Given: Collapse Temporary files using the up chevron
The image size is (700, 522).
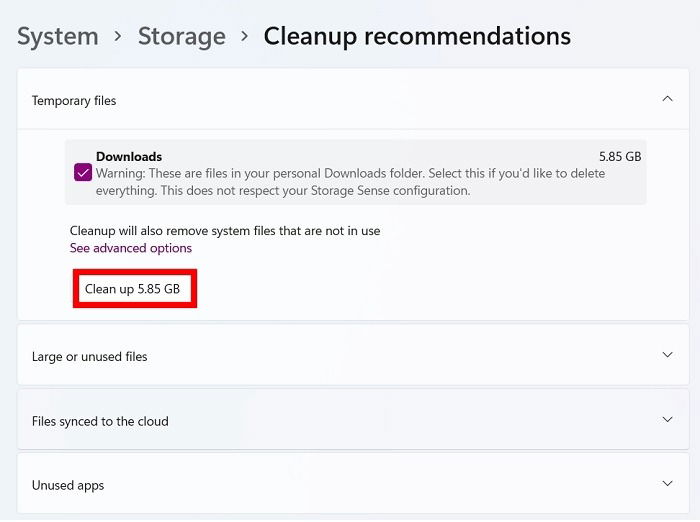Looking at the screenshot, I should point(667,99).
